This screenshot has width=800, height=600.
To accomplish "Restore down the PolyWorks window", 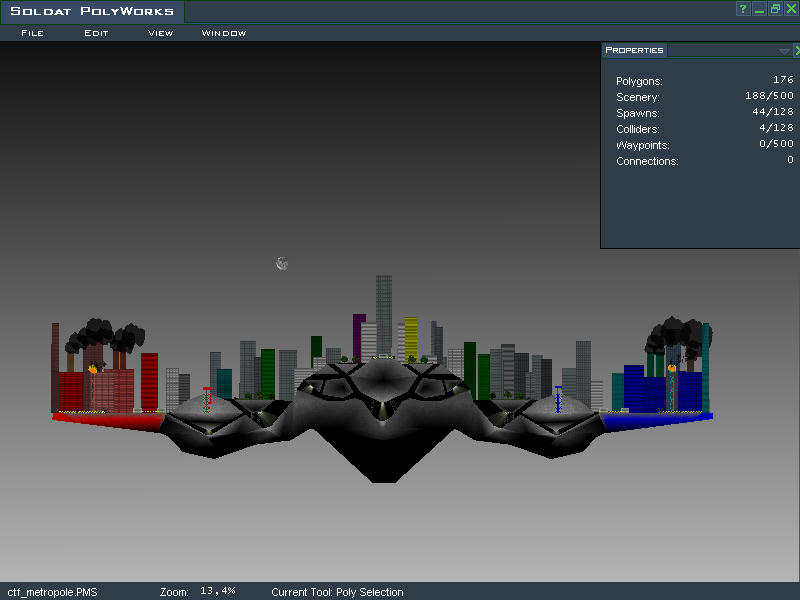I will [775, 9].
